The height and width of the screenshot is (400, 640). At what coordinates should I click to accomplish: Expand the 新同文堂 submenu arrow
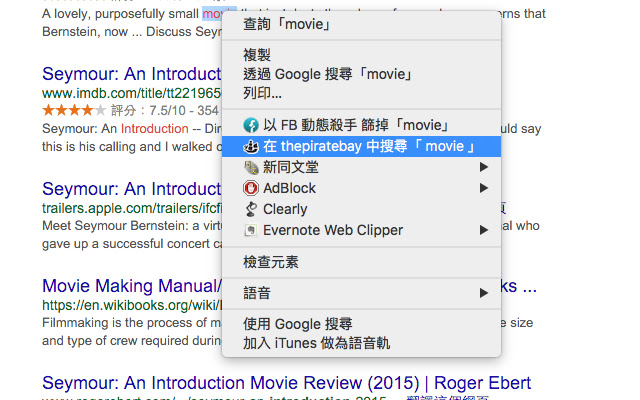(484, 167)
